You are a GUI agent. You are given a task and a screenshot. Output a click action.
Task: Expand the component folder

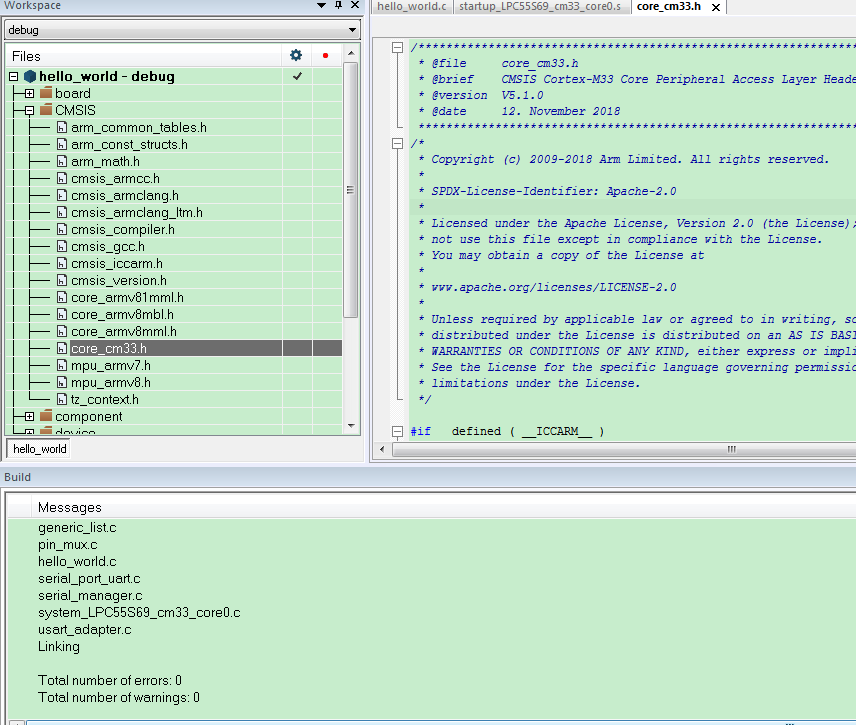(29, 417)
